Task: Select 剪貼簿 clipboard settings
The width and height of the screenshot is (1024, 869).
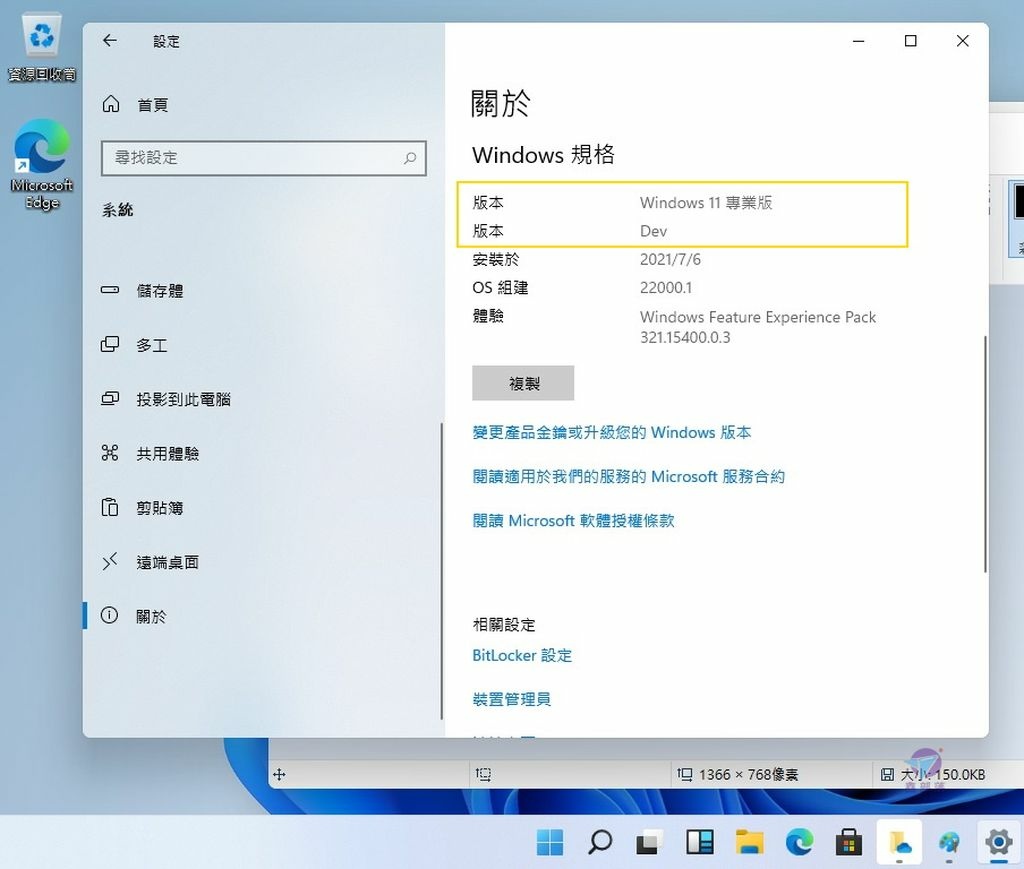Action: (142, 507)
